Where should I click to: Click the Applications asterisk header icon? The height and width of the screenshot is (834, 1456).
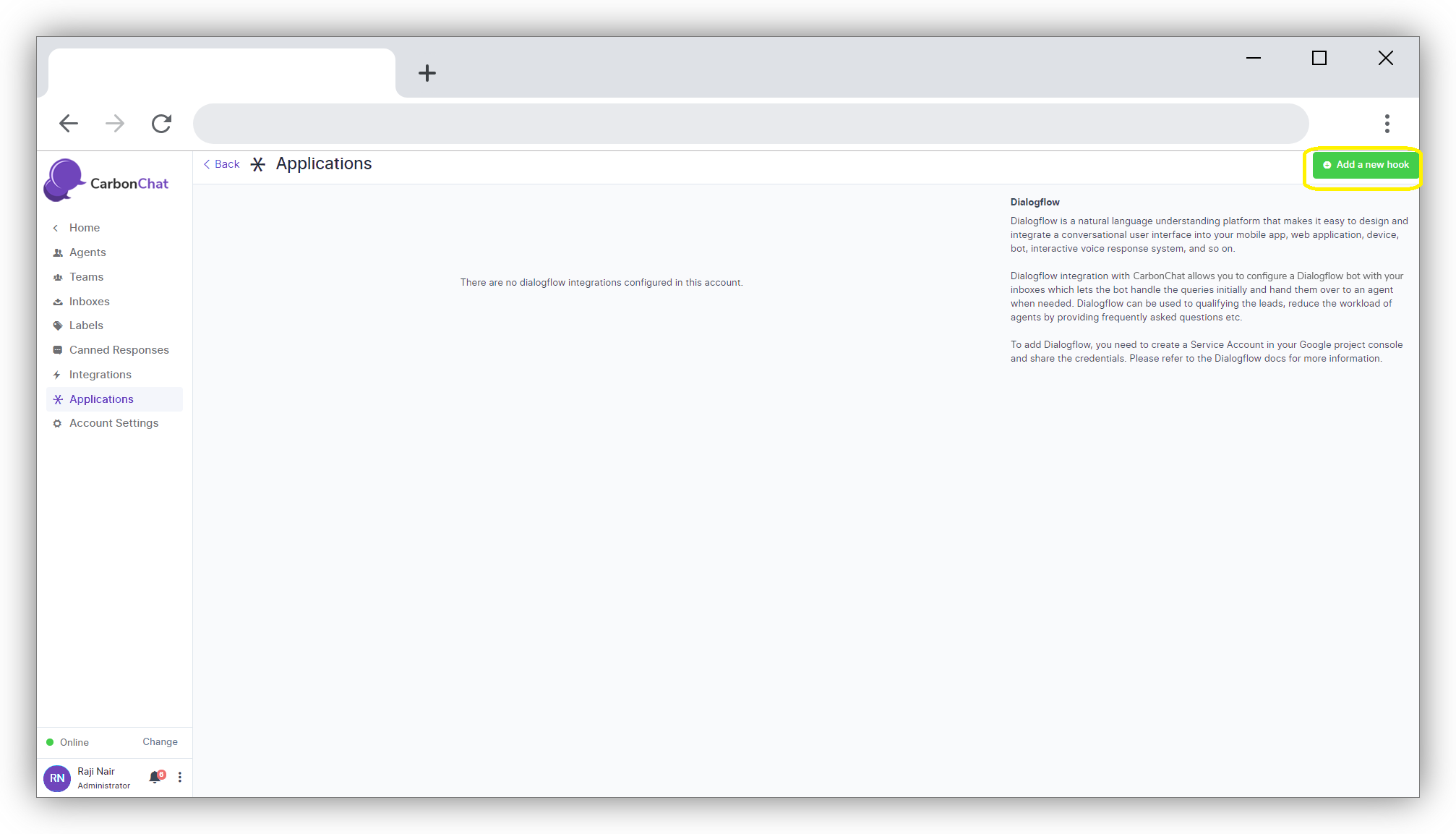(258, 165)
